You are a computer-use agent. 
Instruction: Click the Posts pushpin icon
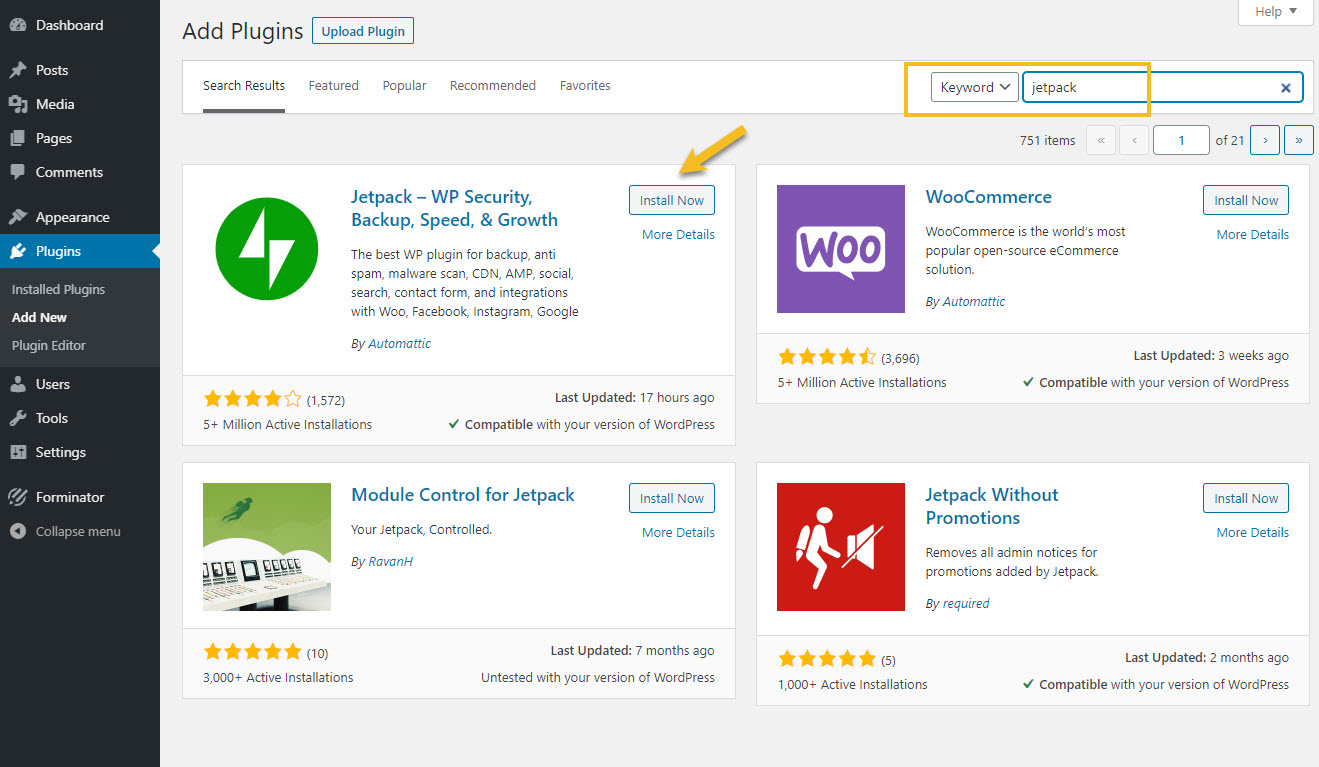[x=17, y=70]
